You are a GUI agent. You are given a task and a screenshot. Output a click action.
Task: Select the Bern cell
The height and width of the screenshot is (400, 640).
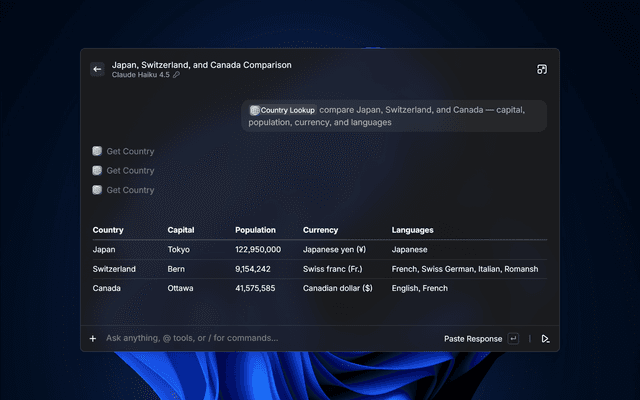(176, 269)
